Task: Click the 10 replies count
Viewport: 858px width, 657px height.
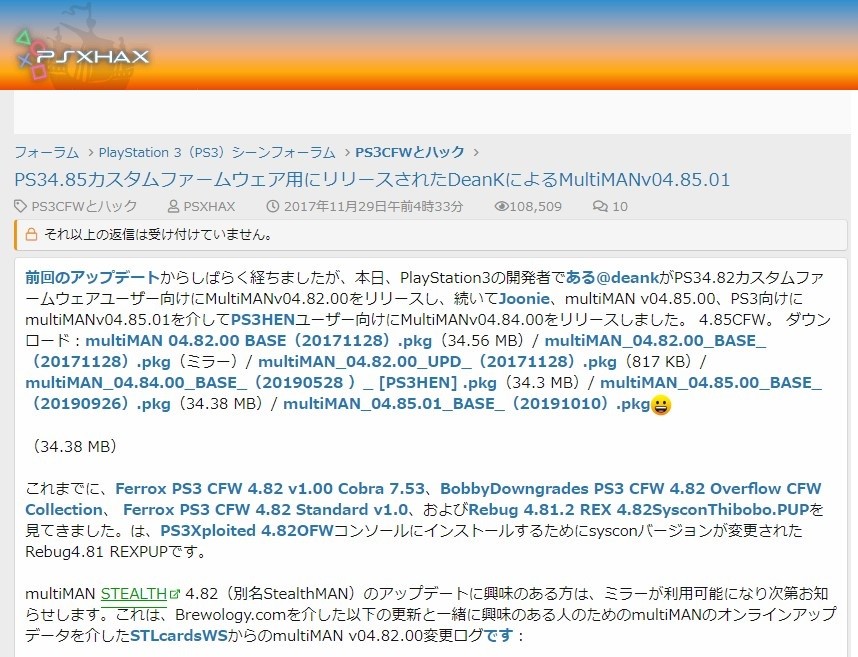Action: coord(620,206)
